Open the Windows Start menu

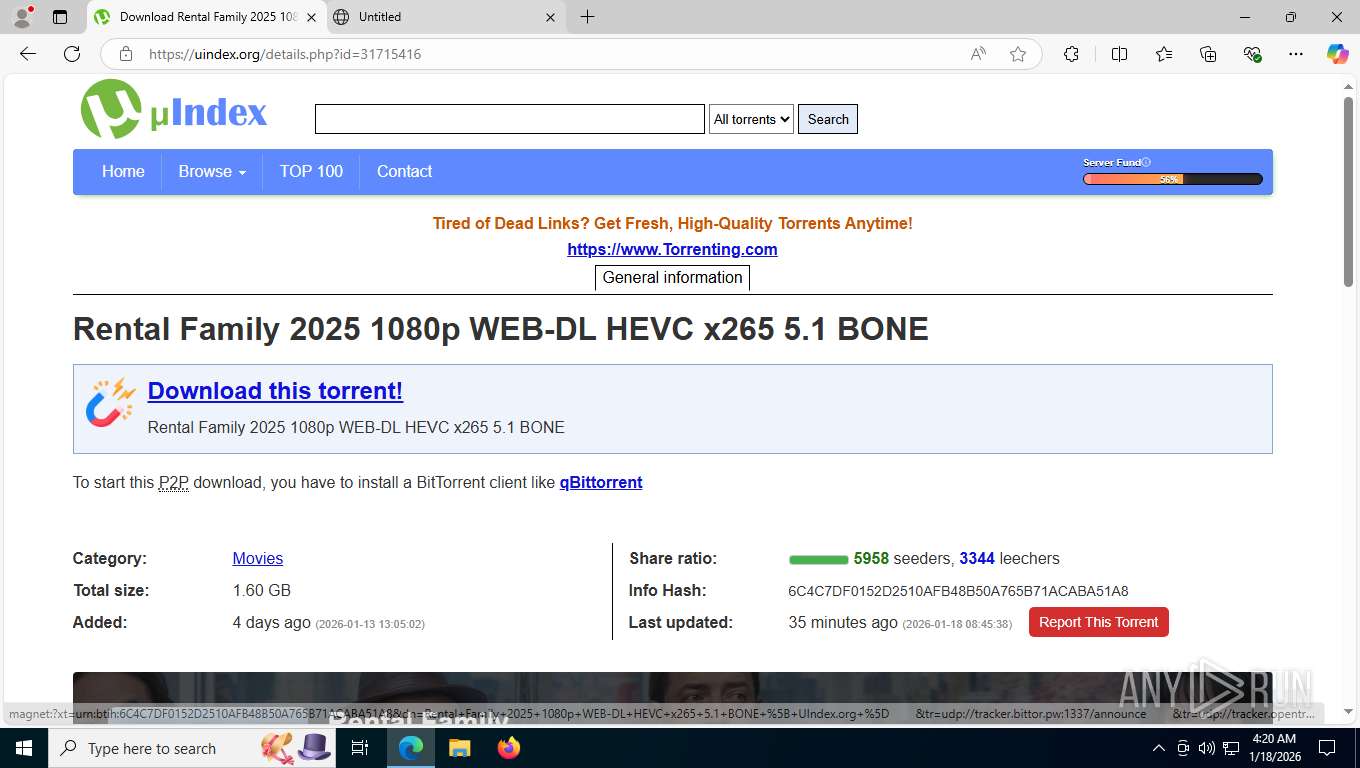pos(24,748)
